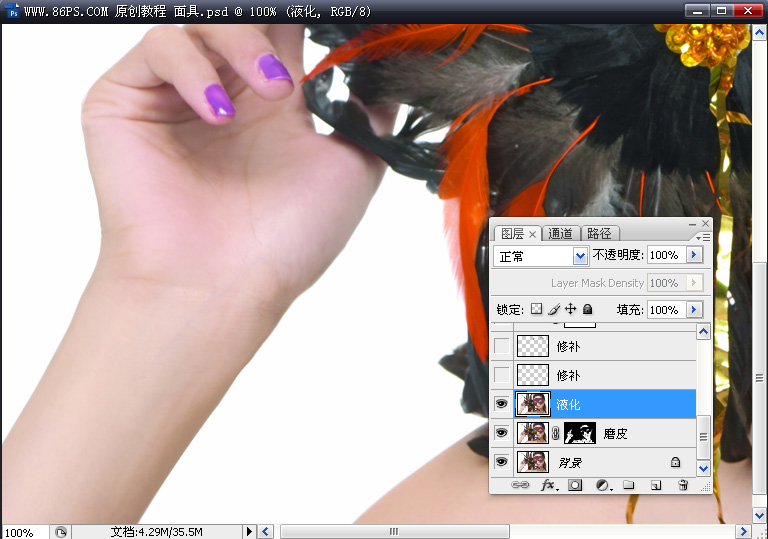Create a new layer from footer icon
Screen dimensions: 768x539
click(656, 485)
